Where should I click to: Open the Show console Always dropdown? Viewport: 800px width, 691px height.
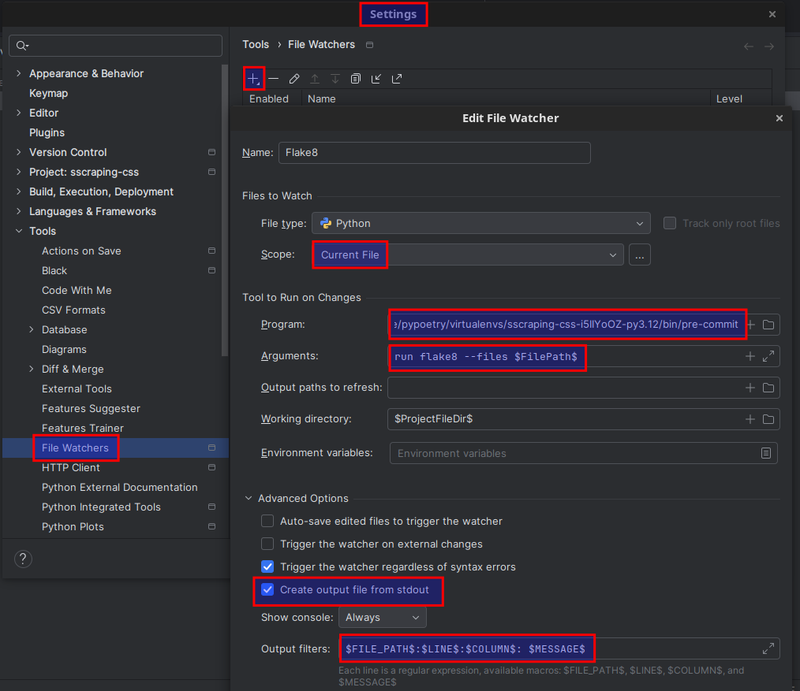(383, 618)
